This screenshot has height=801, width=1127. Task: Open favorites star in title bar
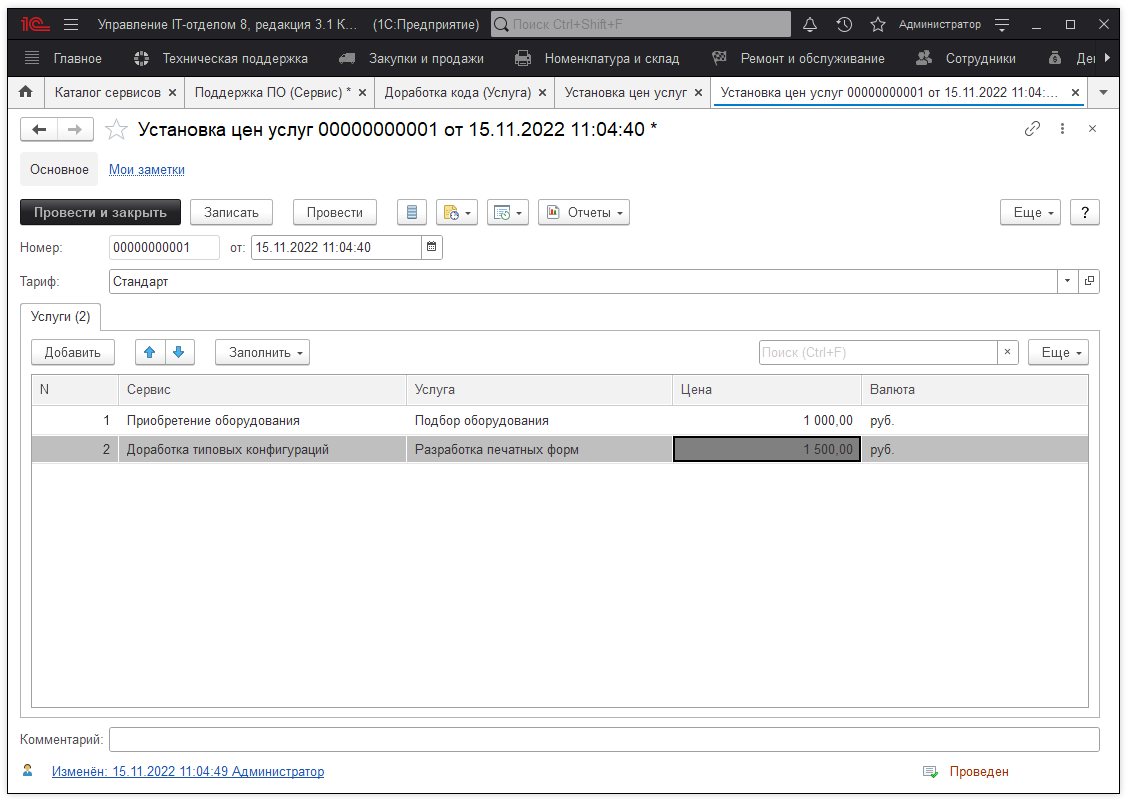(x=877, y=24)
